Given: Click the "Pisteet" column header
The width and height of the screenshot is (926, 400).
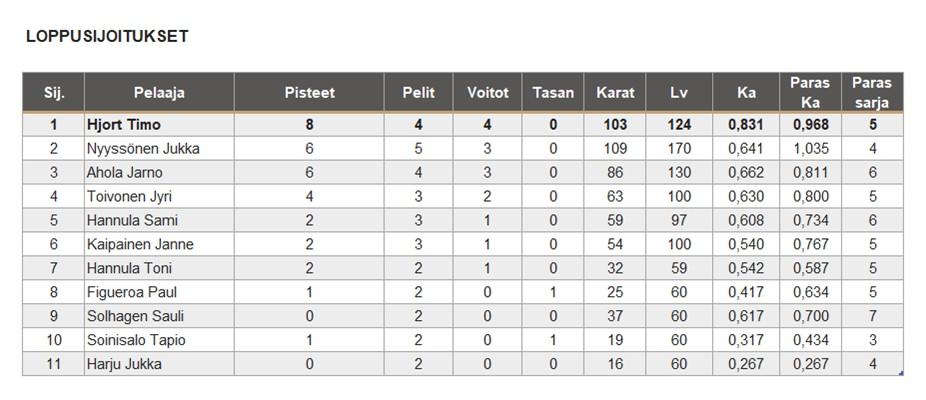Looking at the screenshot, I should [x=309, y=92].
